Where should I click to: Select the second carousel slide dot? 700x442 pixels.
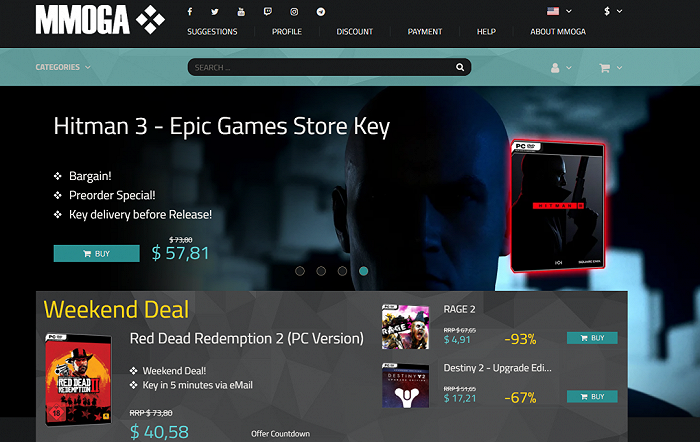321,271
